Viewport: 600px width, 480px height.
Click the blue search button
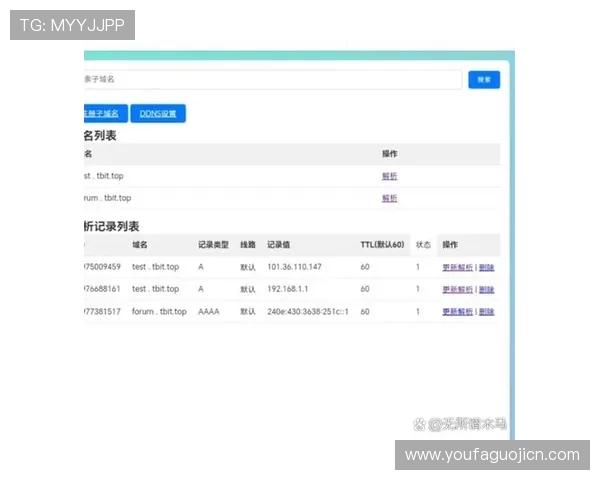(484, 80)
